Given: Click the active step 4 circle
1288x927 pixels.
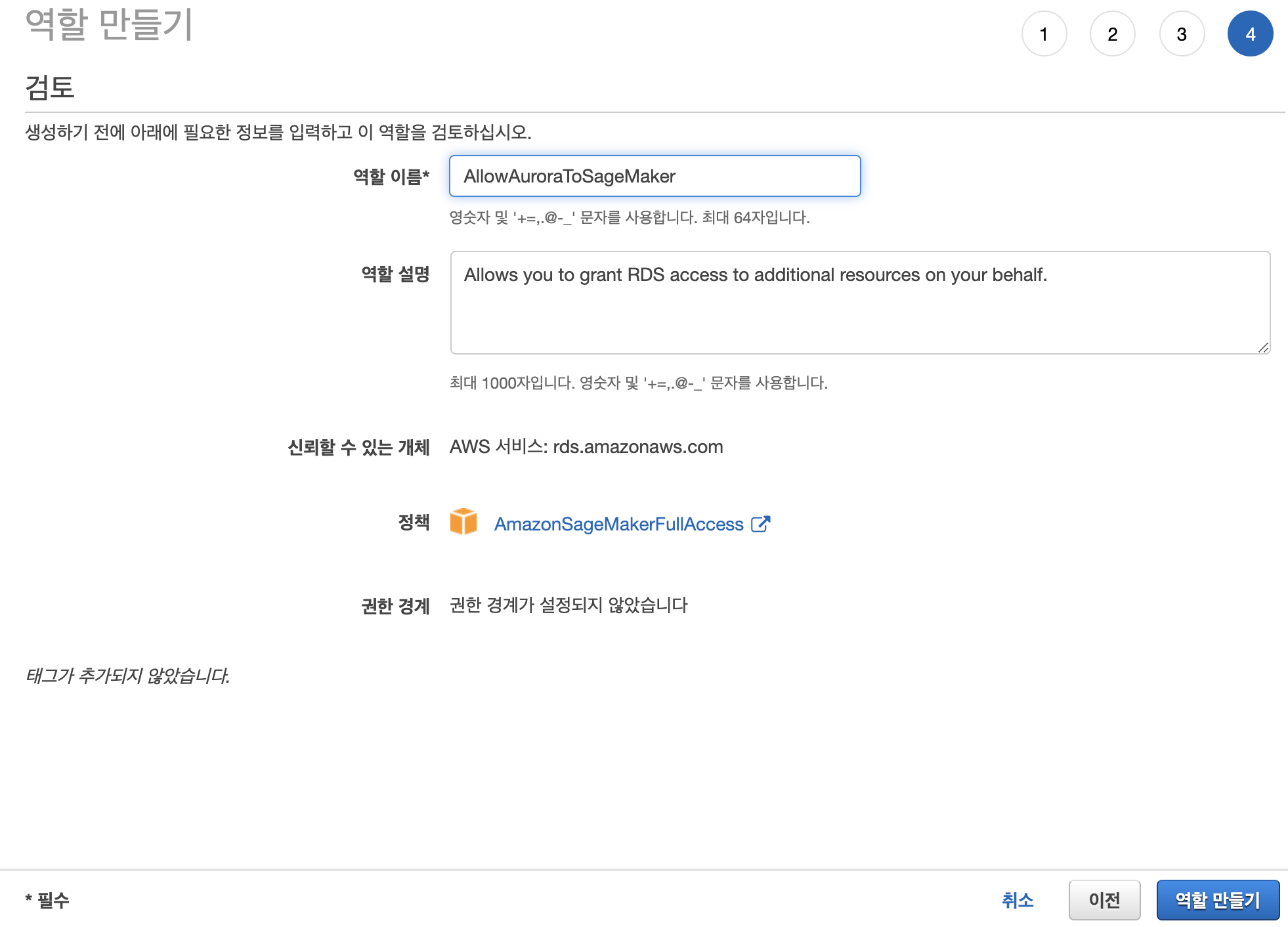Looking at the screenshot, I should point(1250,34).
